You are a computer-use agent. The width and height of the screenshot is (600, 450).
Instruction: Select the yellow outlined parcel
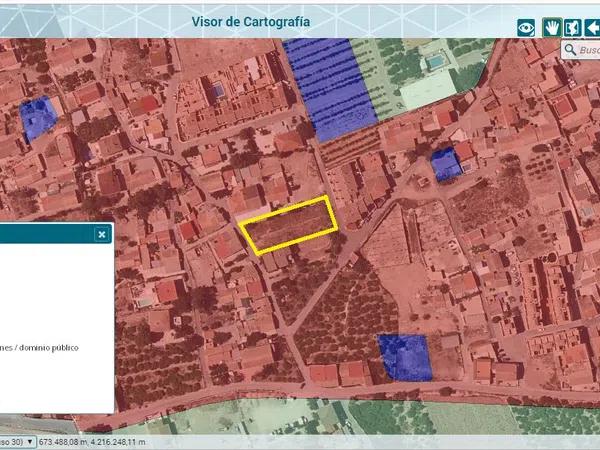pos(288,224)
